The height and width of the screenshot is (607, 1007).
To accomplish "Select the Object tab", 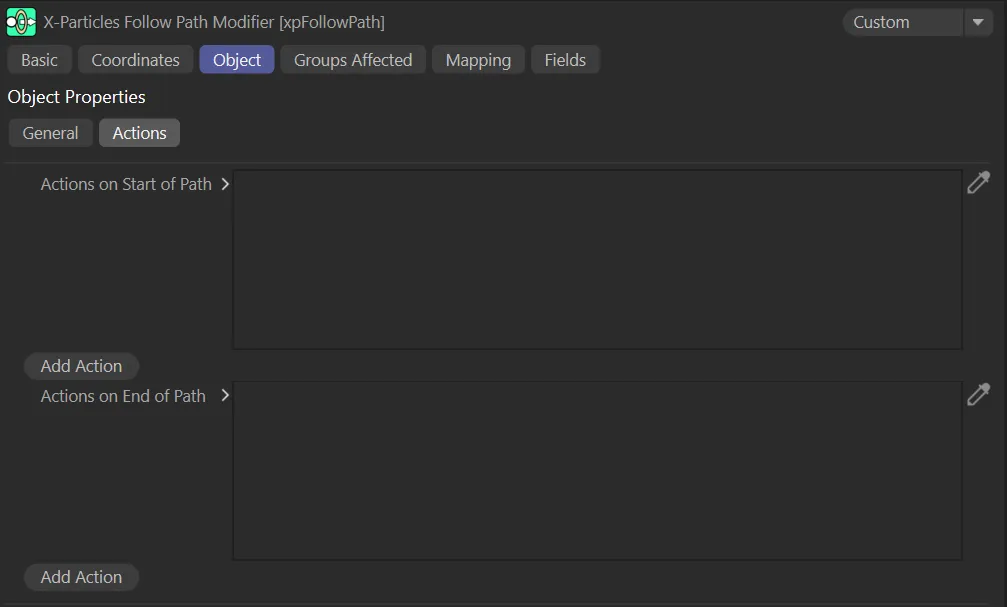I will pyautogui.click(x=237, y=60).
